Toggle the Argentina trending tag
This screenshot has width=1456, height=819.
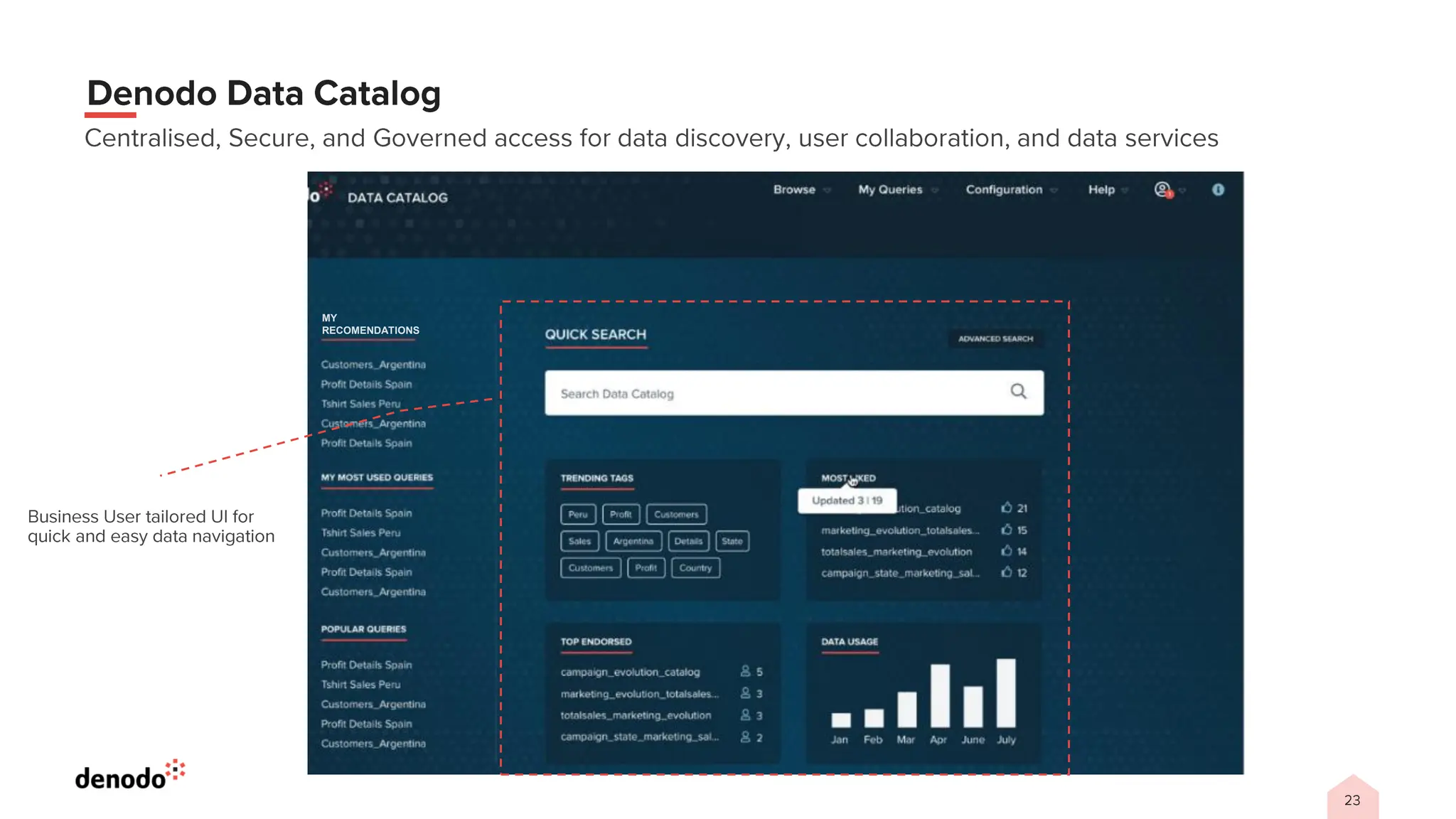(x=633, y=541)
